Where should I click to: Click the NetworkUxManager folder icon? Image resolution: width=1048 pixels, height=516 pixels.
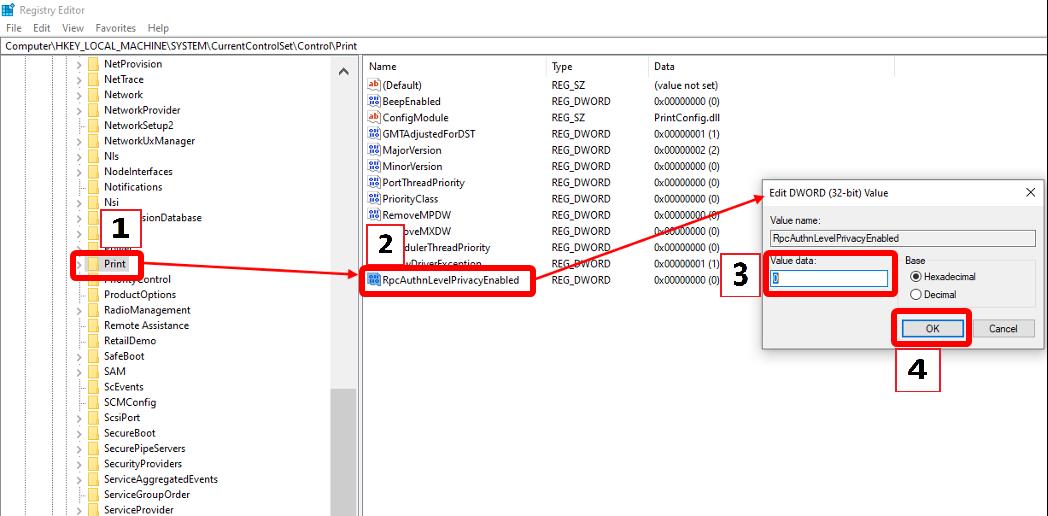pyautogui.click(x=93, y=141)
